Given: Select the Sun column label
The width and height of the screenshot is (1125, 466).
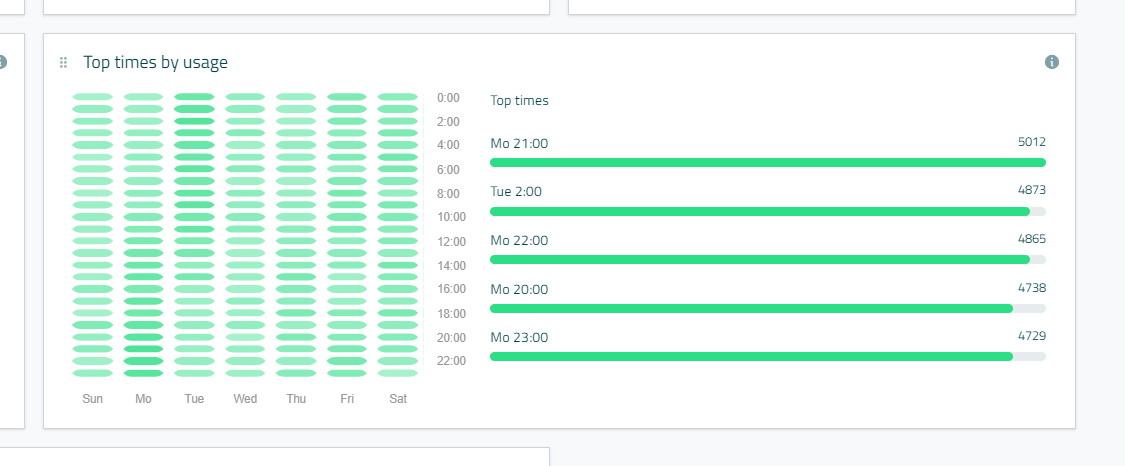Looking at the screenshot, I should click(93, 399).
